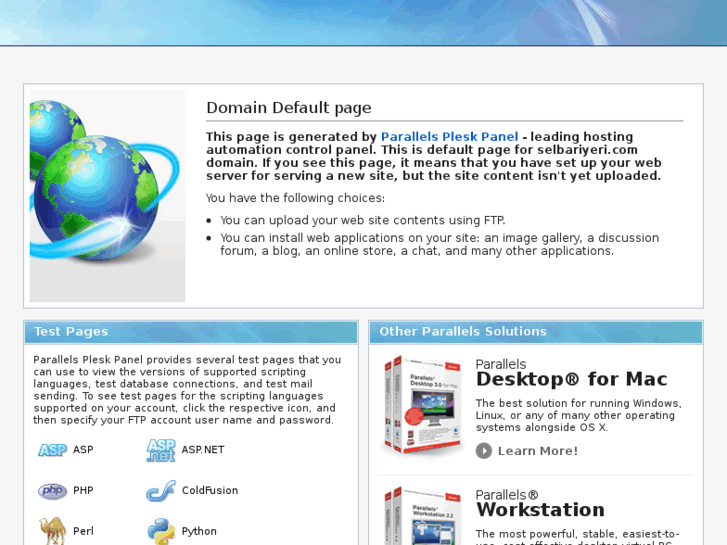
Task: Click the Perl camel icon
Action: 52,531
